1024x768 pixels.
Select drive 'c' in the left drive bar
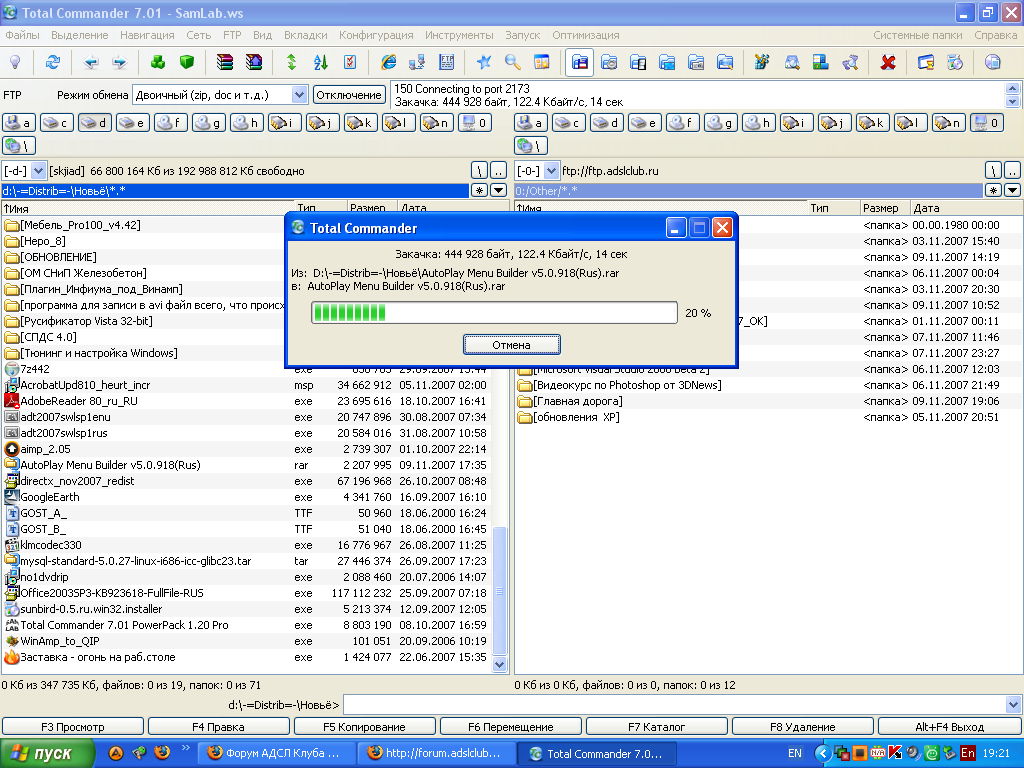pyautogui.click(x=57, y=123)
